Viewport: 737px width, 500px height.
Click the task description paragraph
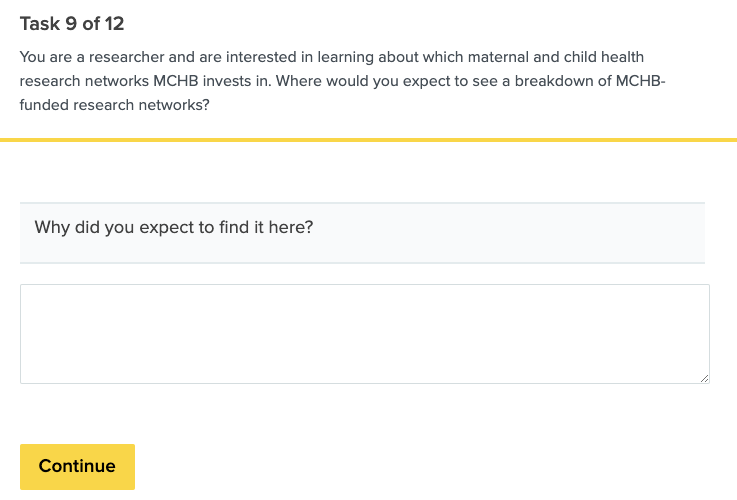click(x=340, y=81)
